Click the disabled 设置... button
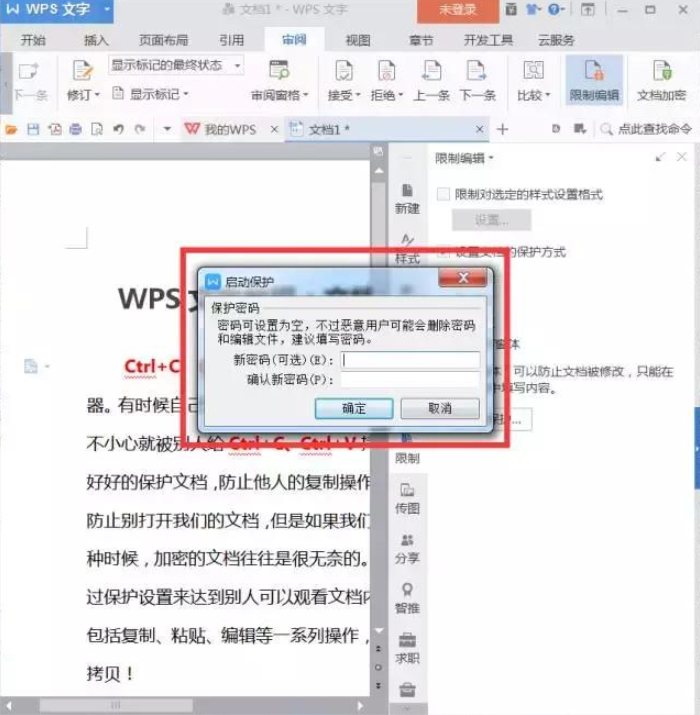Image resolution: width=700 pixels, height=715 pixels. click(492, 220)
